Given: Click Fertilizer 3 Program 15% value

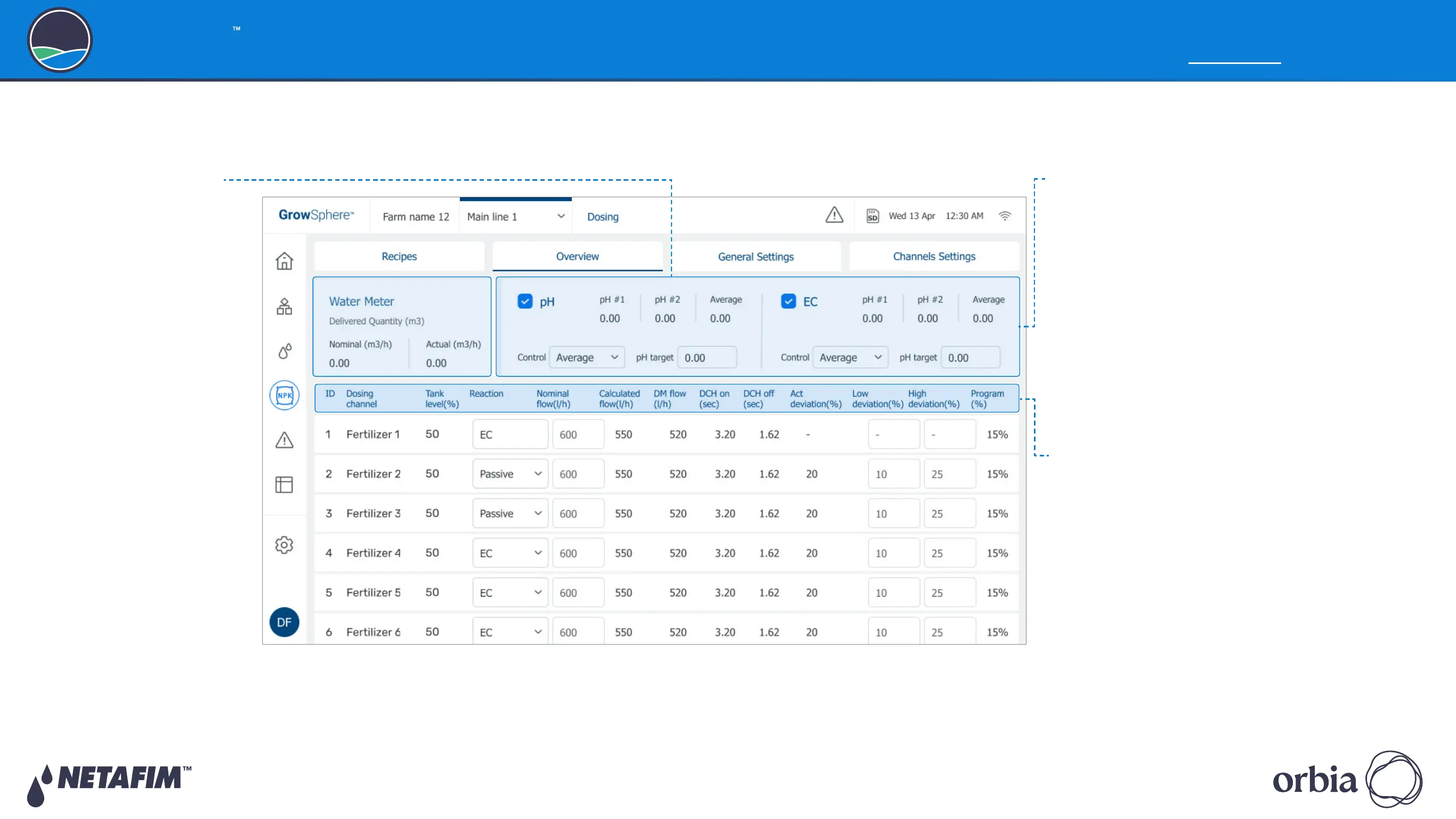Looking at the screenshot, I should tap(997, 513).
